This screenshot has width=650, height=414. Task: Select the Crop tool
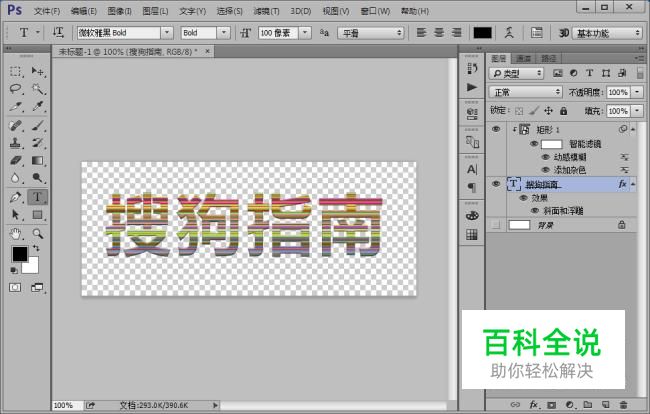click(16, 107)
